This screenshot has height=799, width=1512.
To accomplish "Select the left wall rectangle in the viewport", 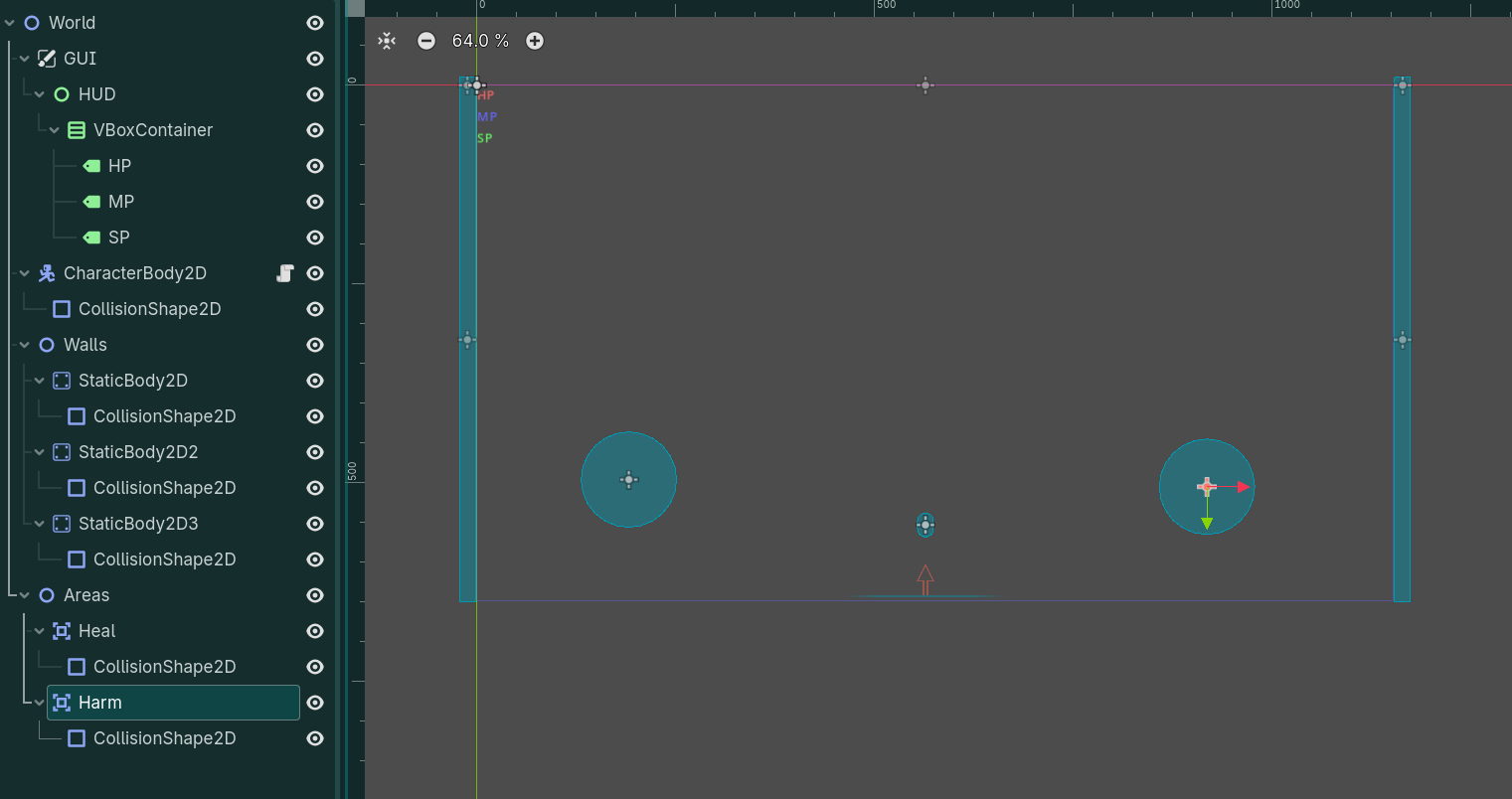I will point(467,339).
